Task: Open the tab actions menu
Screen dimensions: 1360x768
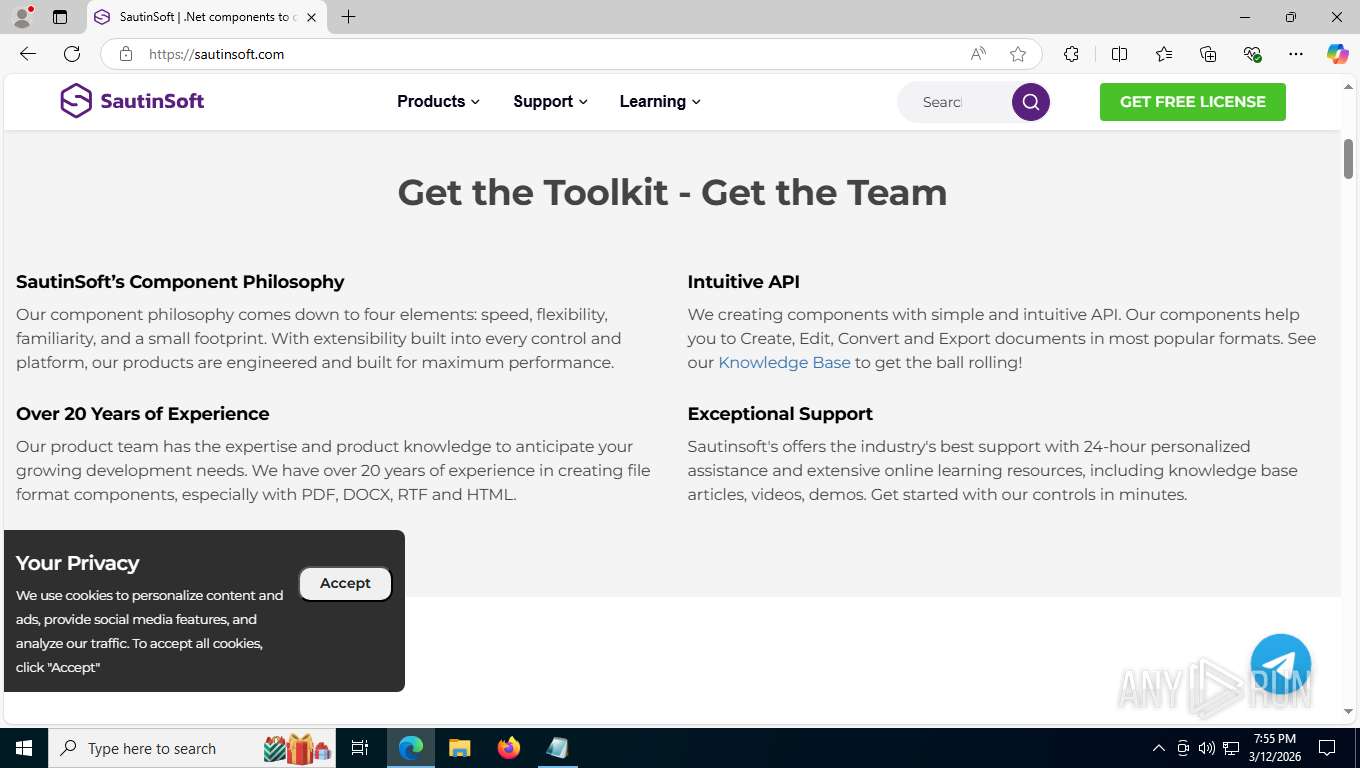Action: pyautogui.click(x=60, y=17)
